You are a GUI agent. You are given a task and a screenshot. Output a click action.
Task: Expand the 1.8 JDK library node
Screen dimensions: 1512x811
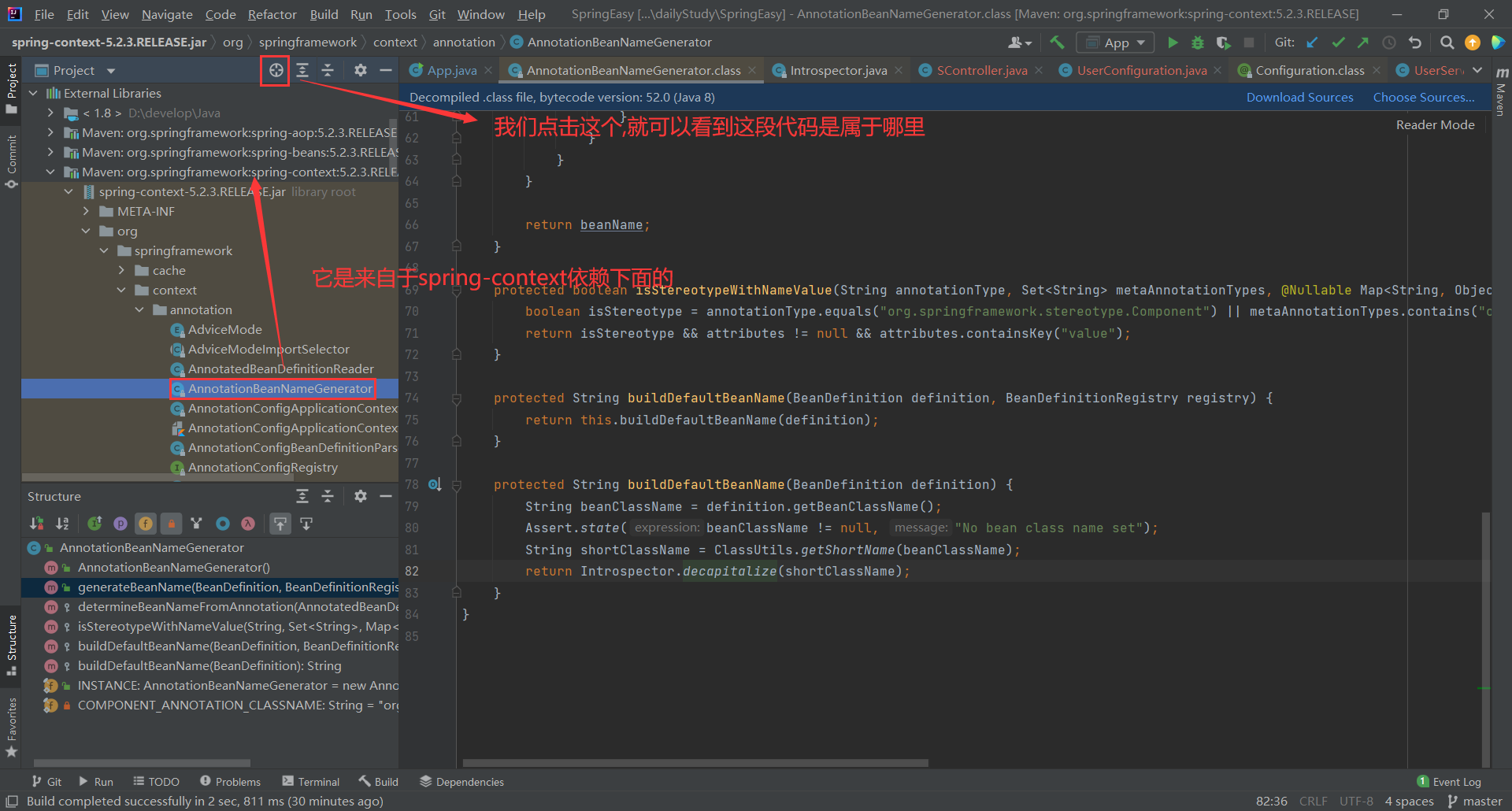[50, 113]
